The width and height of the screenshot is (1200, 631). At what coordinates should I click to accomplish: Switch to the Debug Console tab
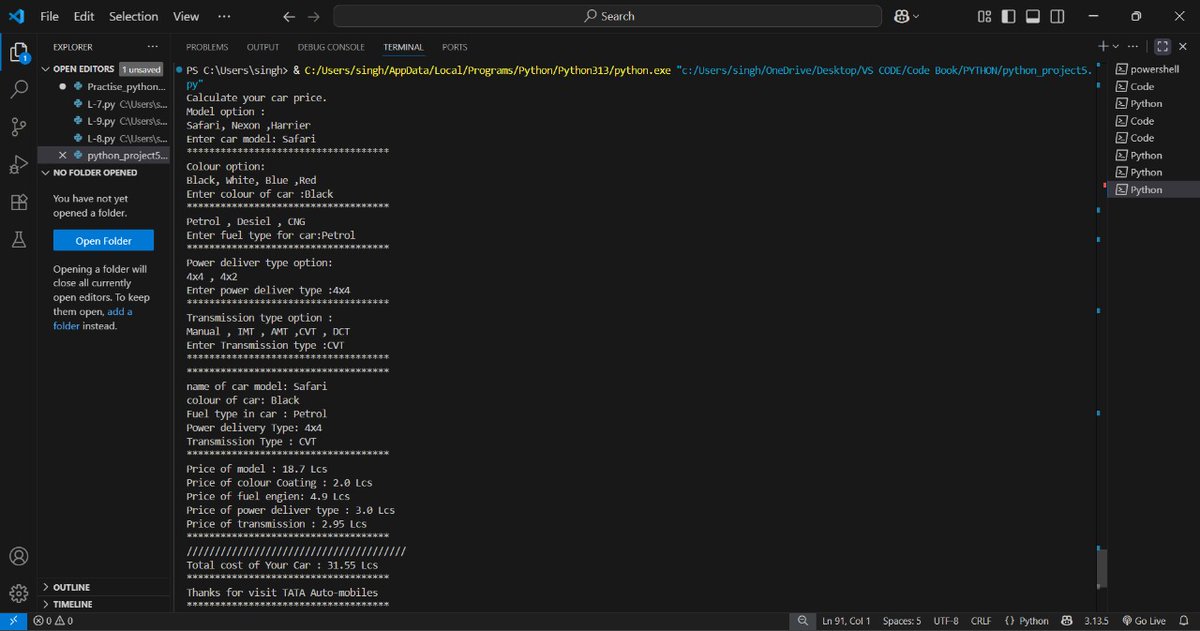coord(331,47)
